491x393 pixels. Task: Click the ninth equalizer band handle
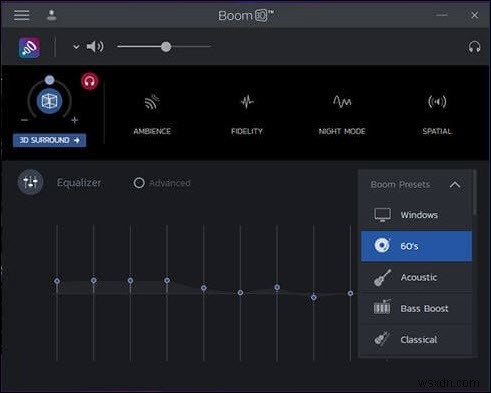[350, 293]
